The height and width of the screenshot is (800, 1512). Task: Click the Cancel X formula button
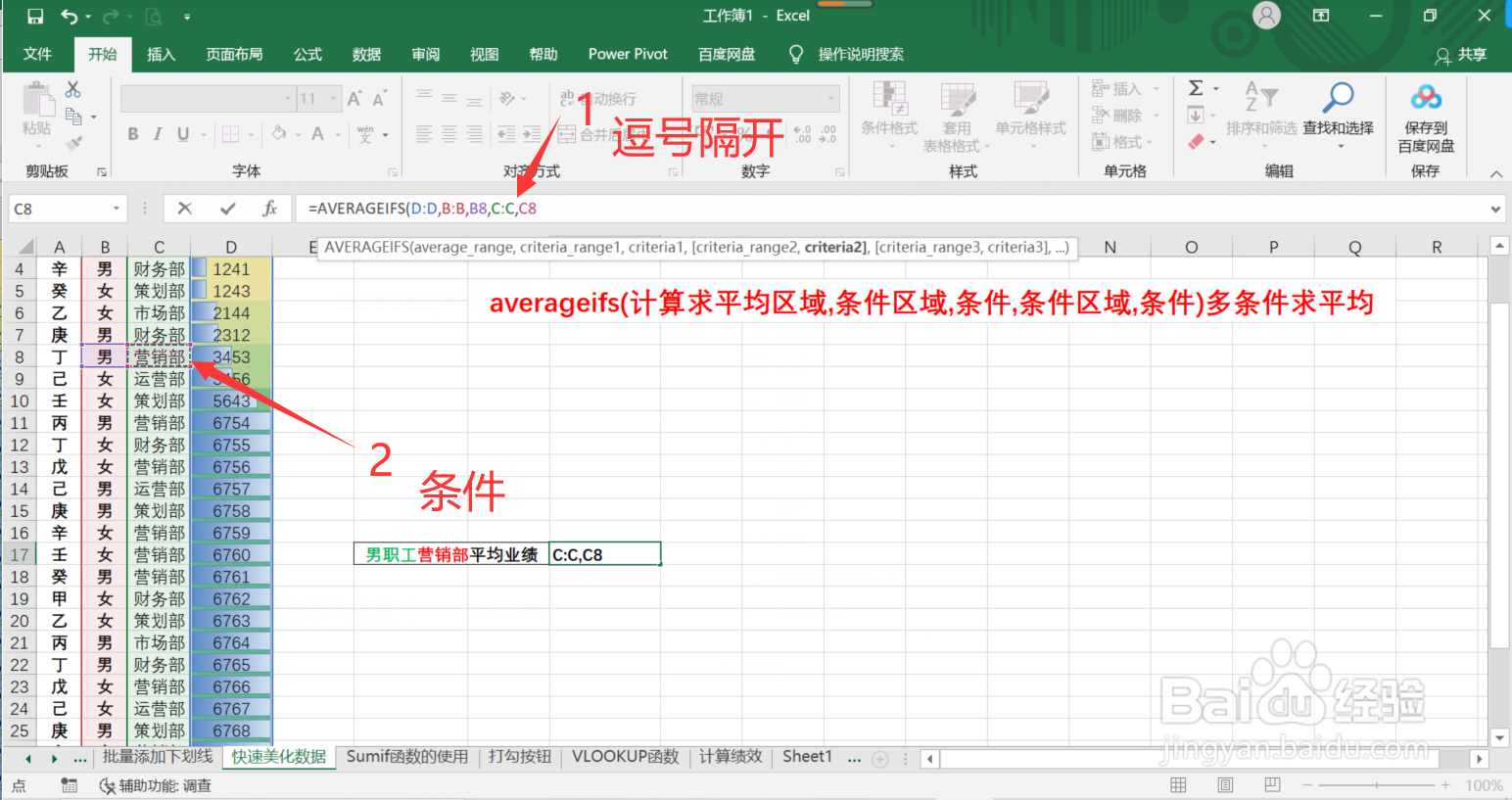184,208
